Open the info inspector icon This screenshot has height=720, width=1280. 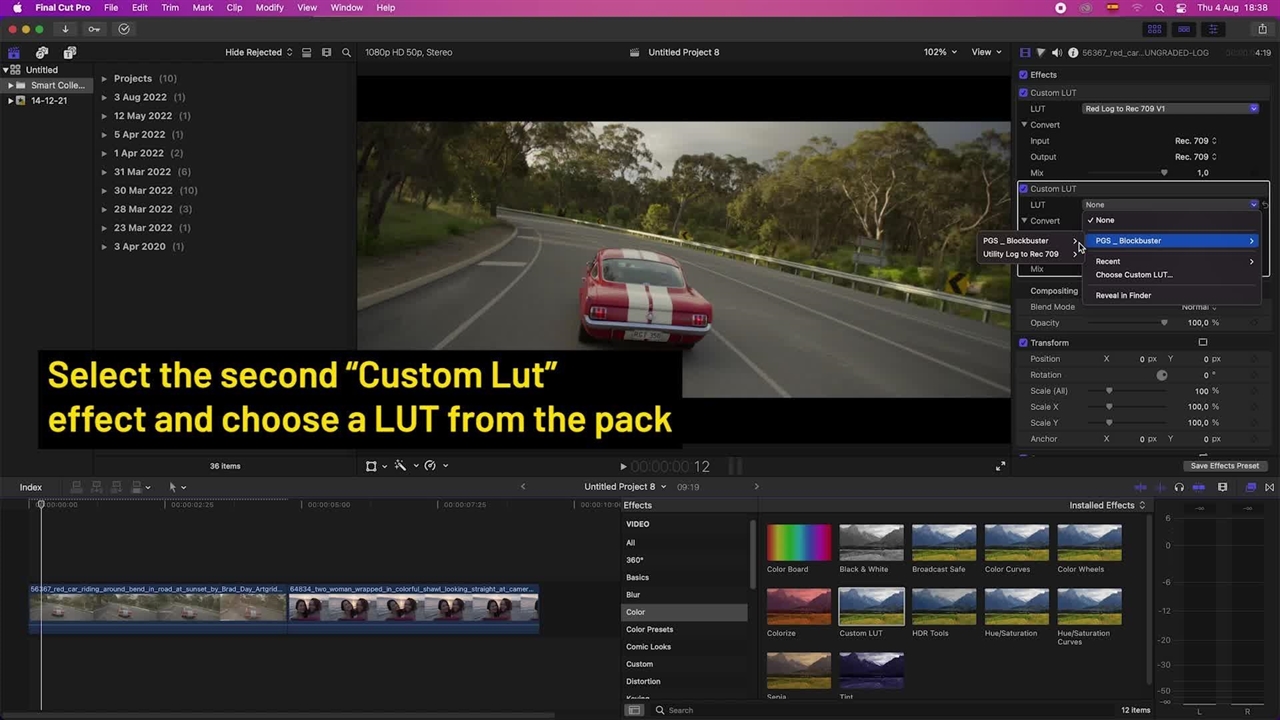(x=1073, y=52)
